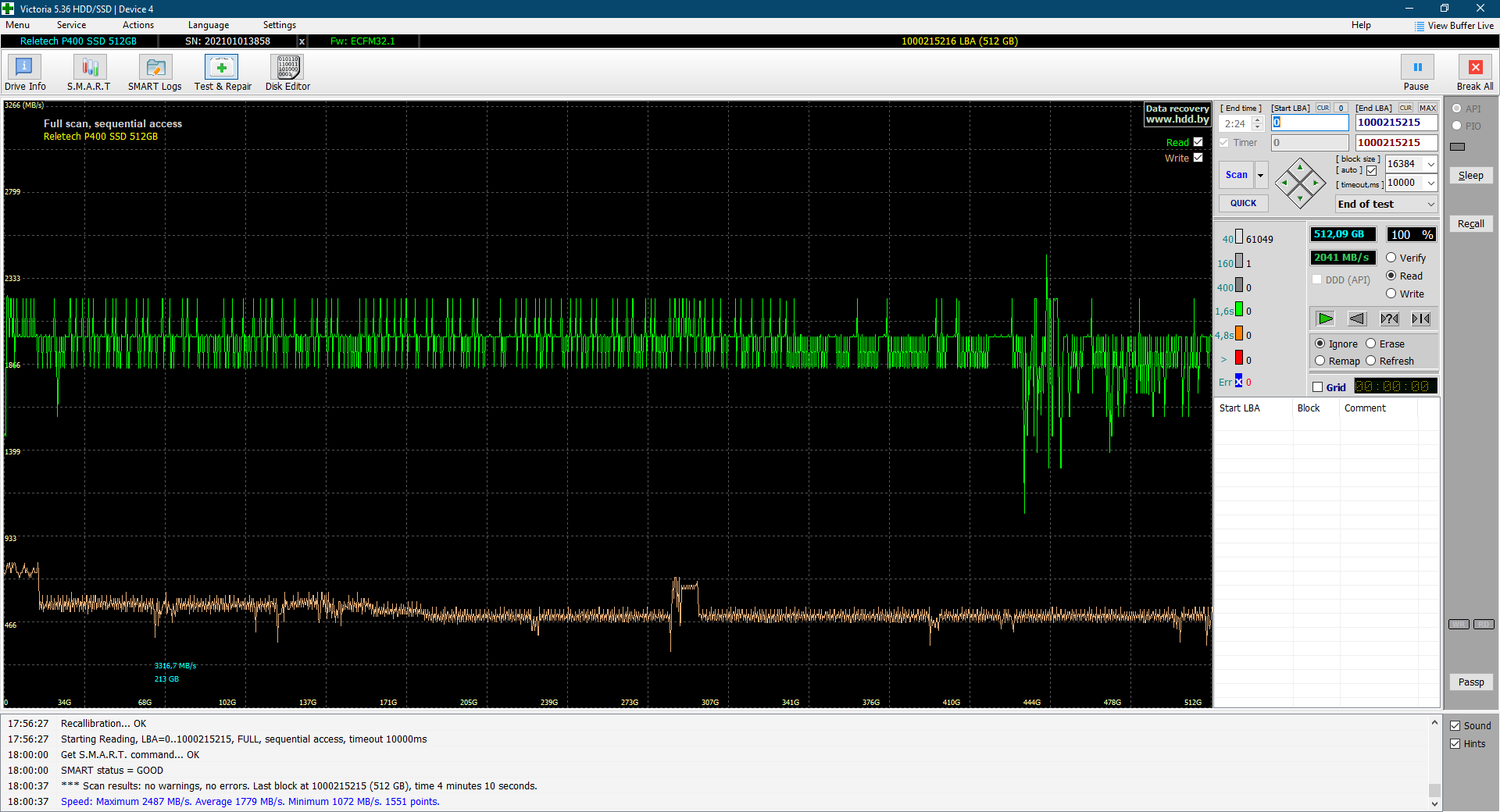Click the 1,6s green block swatch
Screen dimensions: 1500x812
[1239, 310]
